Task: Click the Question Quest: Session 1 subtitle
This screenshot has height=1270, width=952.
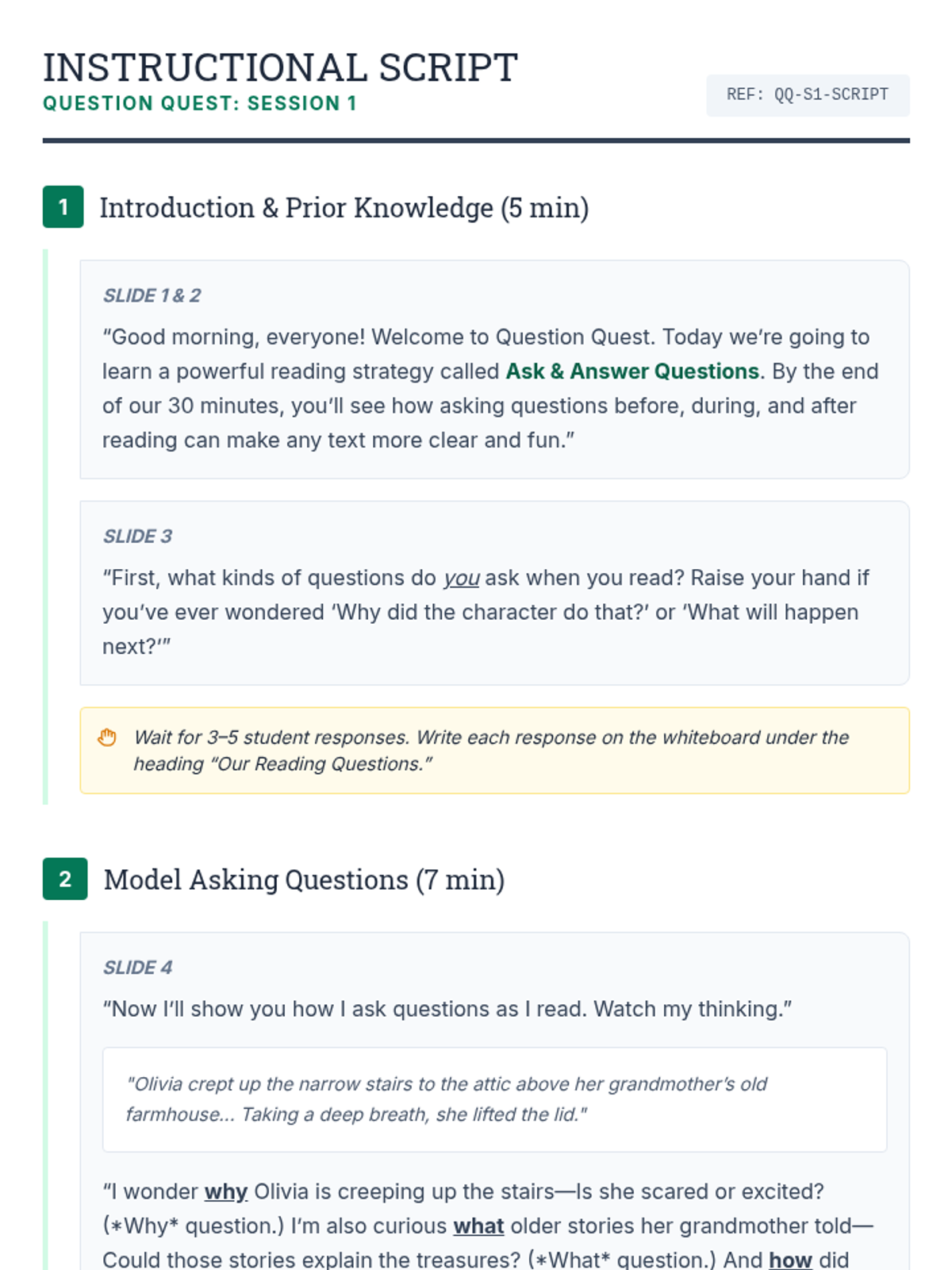Action: coord(200,103)
